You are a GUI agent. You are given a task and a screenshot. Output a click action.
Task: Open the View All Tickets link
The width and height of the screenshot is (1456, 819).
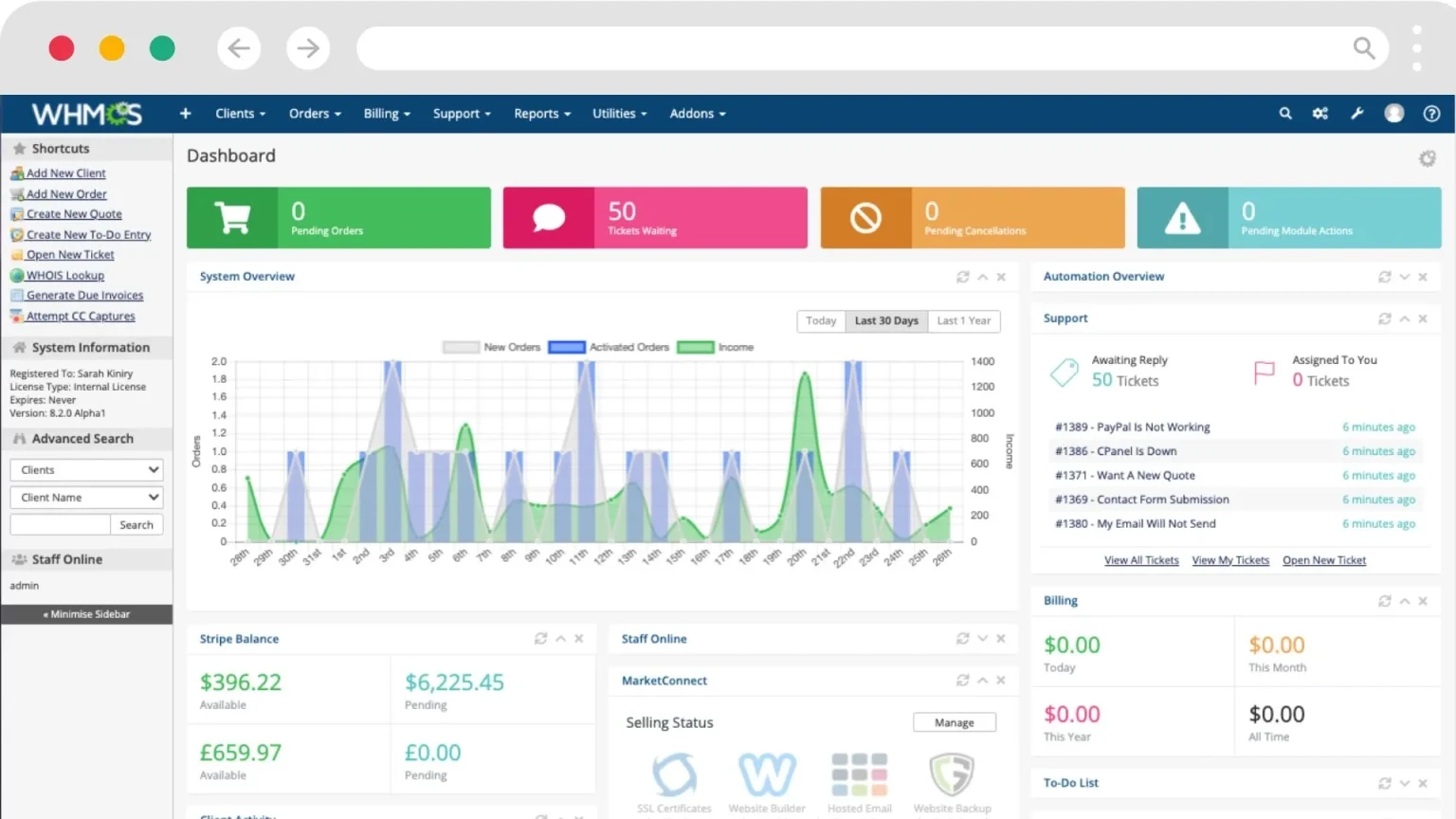click(1141, 560)
